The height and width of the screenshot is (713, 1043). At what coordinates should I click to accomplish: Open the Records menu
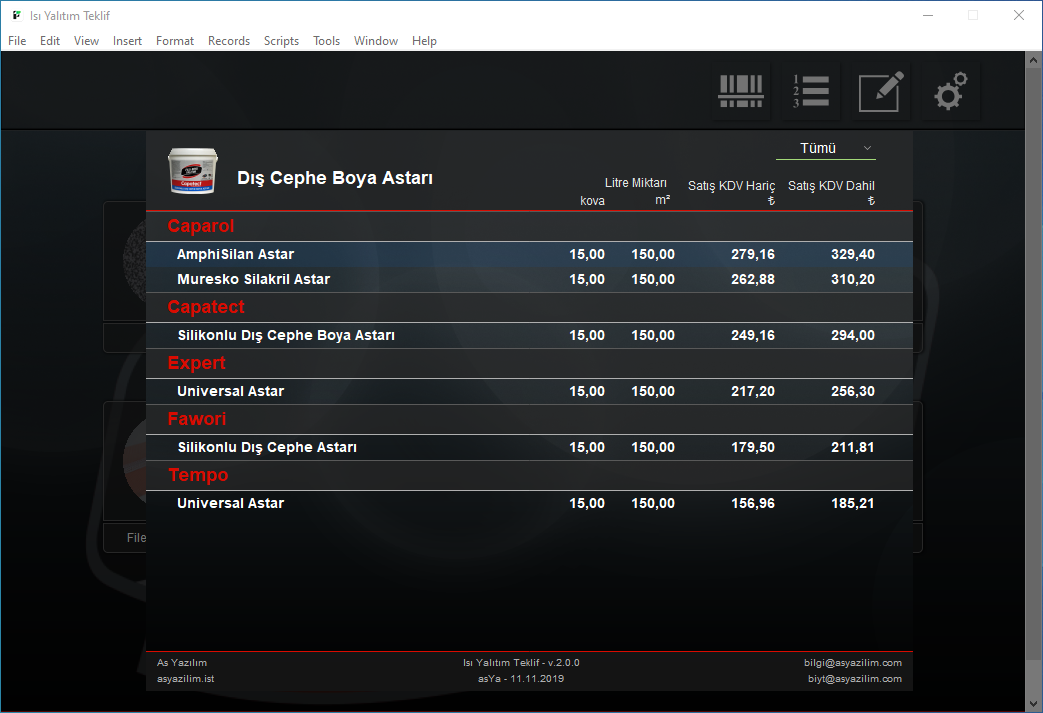229,41
